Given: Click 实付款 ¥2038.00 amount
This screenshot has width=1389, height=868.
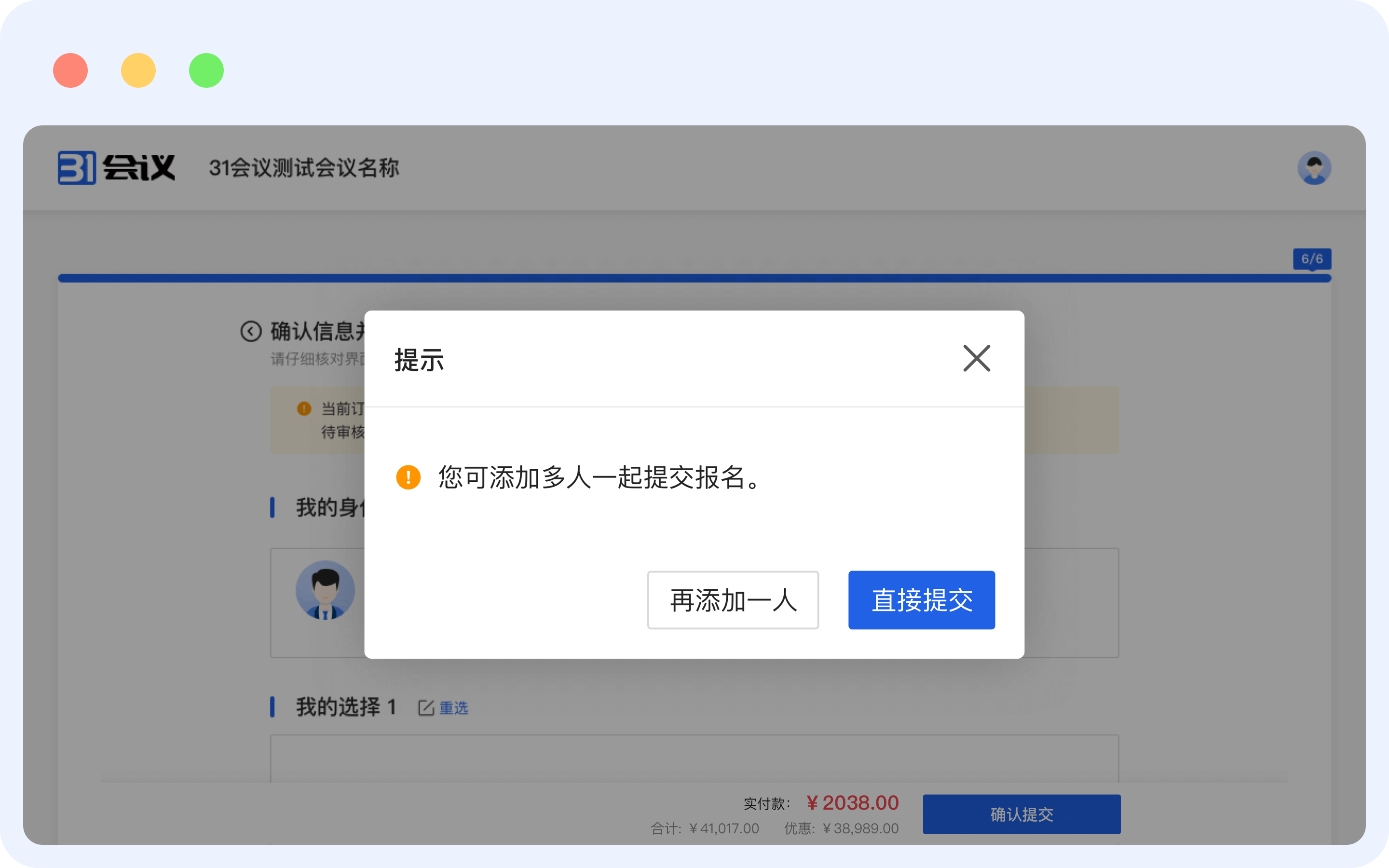Looking at the screenshot, I should 852,802.
